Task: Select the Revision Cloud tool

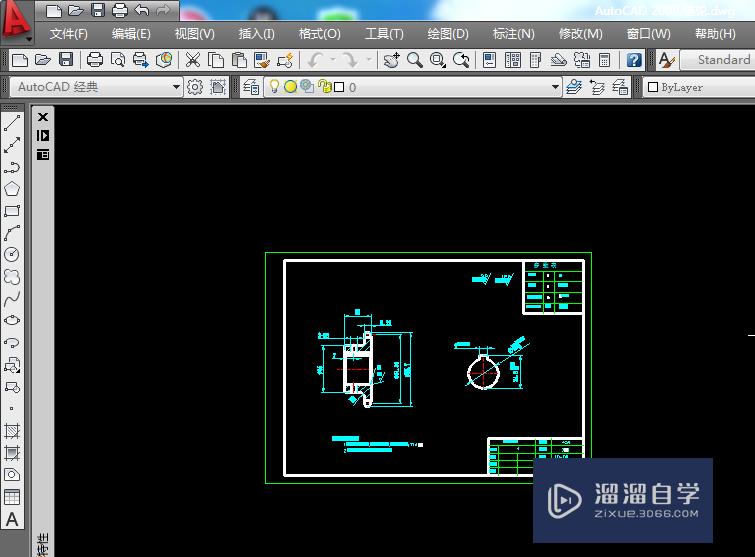Action: click(x=12, y=277)
